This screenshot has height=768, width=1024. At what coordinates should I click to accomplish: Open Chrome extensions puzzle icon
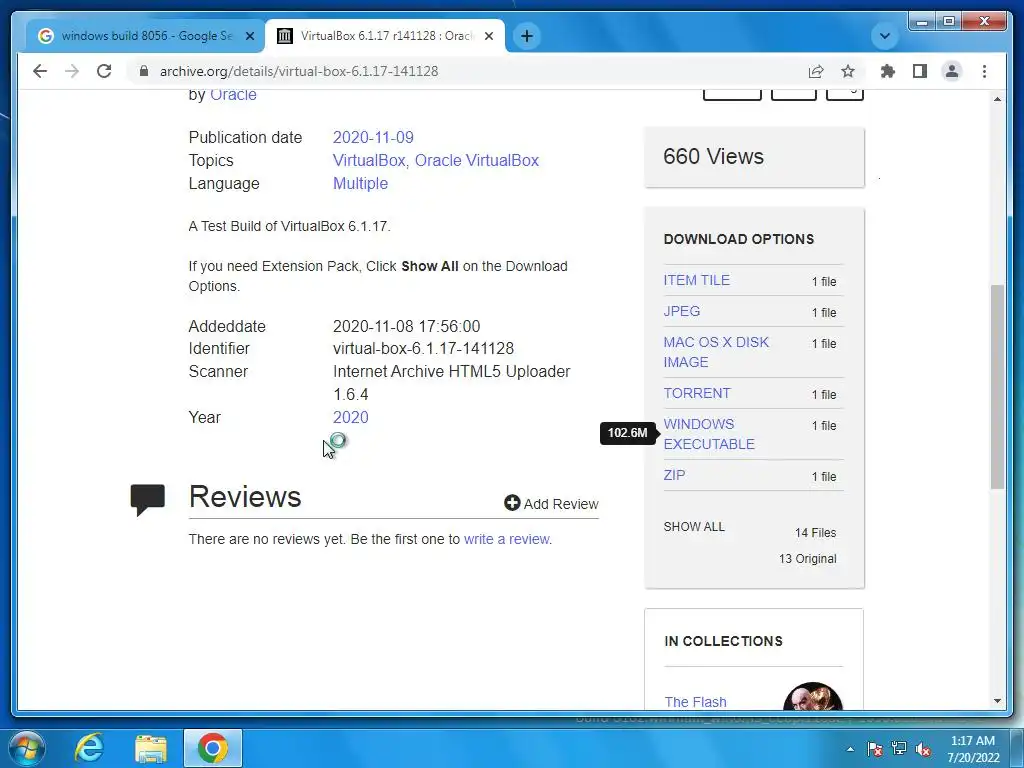click(x=888, y=71)
